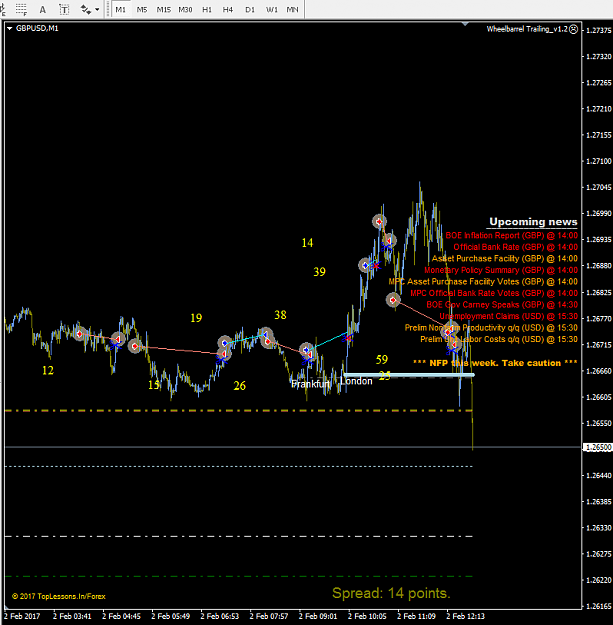Click the 2 Feb 12:13 time axis label

click(x=466, y=616)
